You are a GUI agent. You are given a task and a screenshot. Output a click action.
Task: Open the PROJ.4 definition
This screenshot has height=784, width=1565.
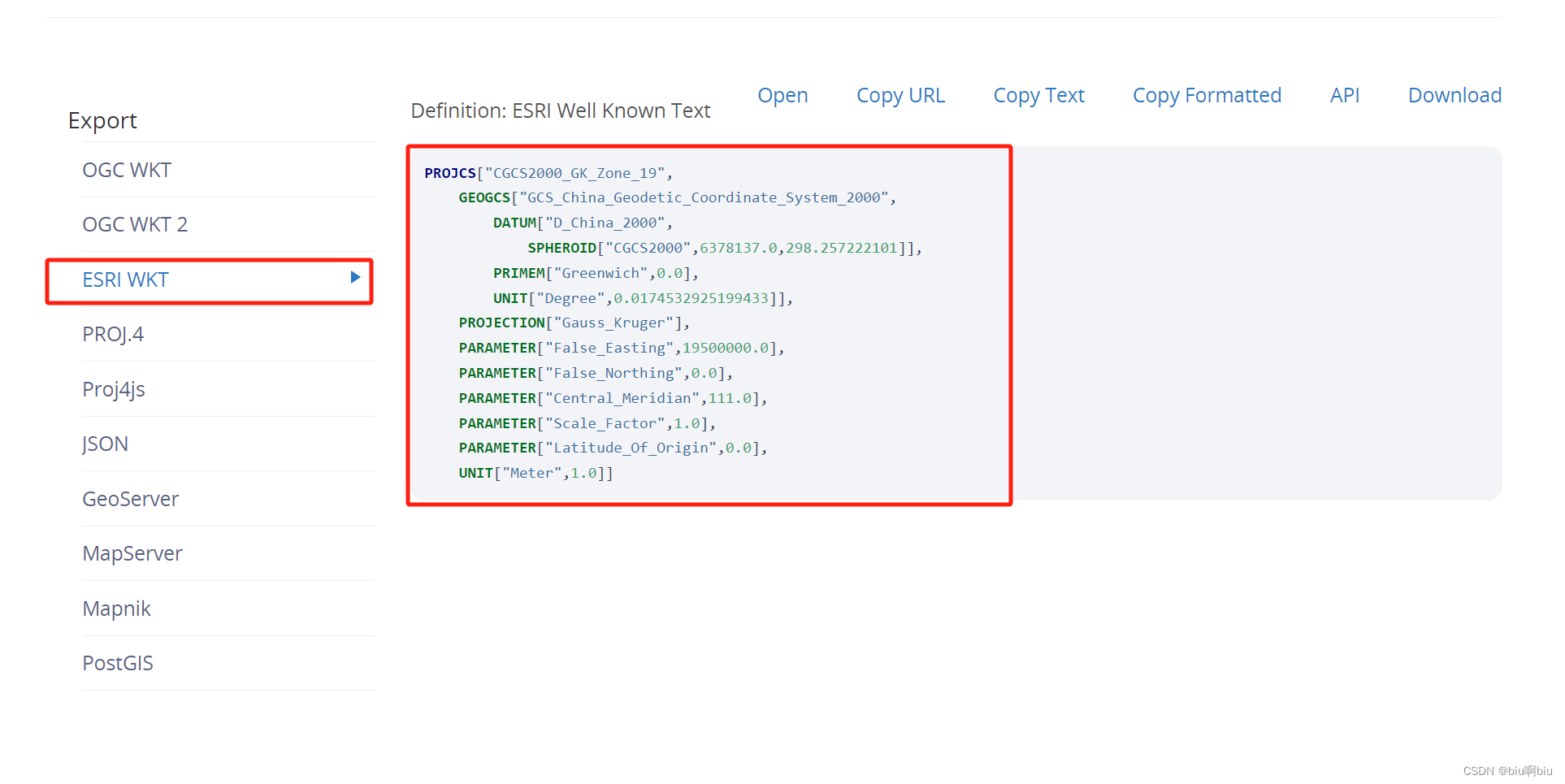point(113,334)
